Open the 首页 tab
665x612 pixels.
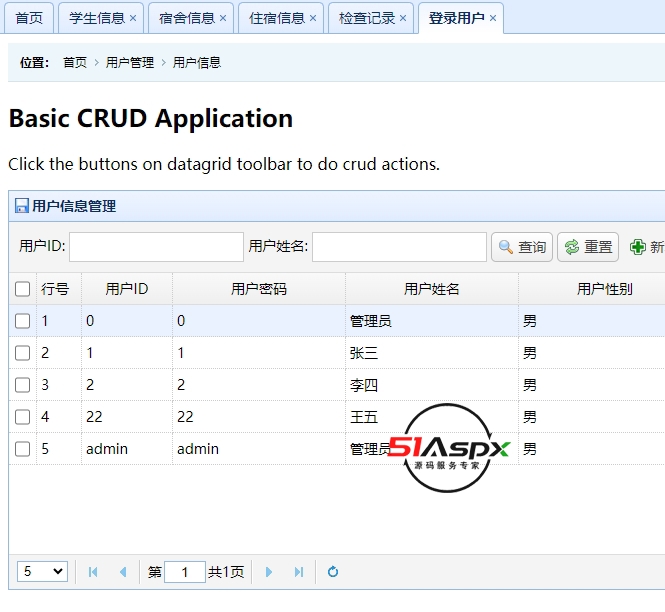(30, 18)
